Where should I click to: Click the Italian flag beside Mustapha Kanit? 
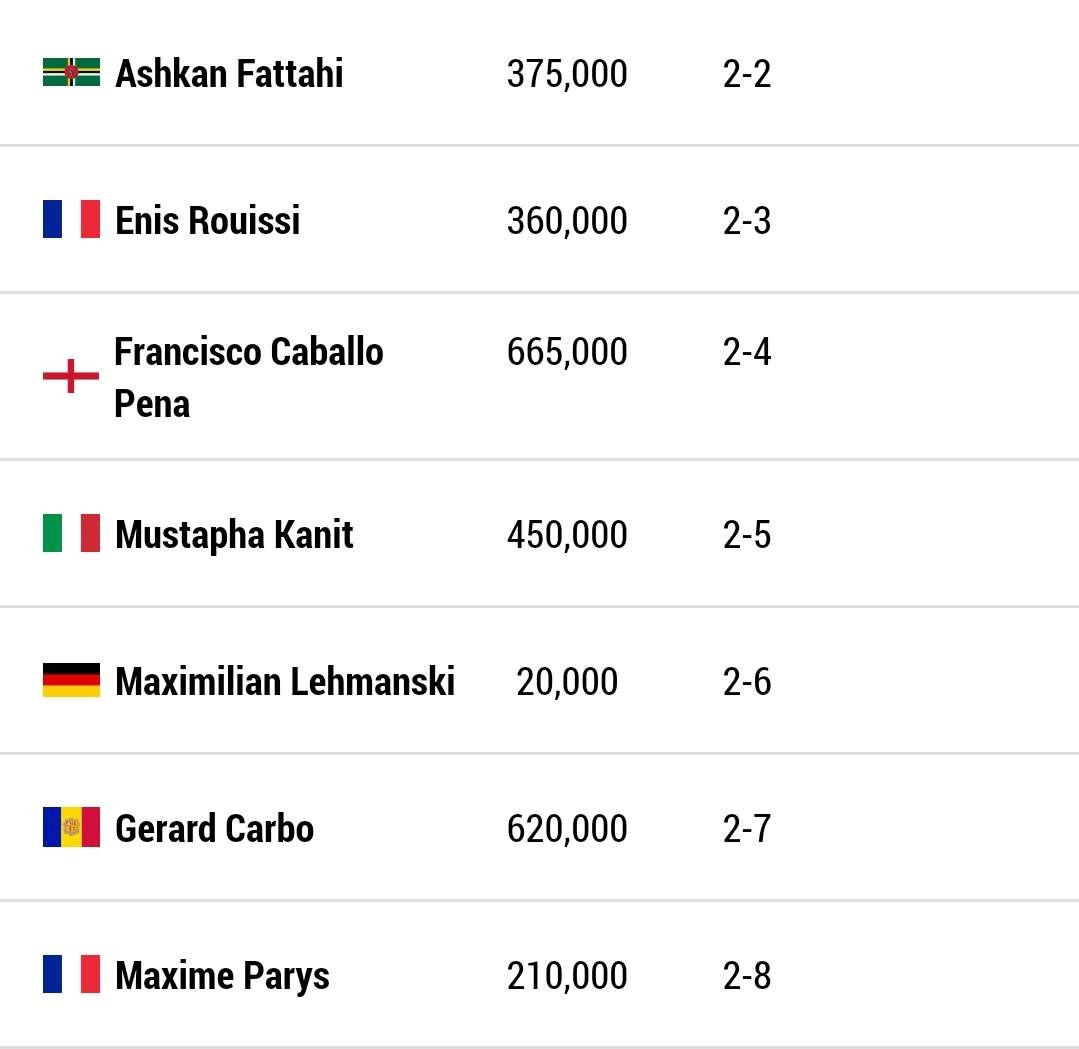coord(71,533)
